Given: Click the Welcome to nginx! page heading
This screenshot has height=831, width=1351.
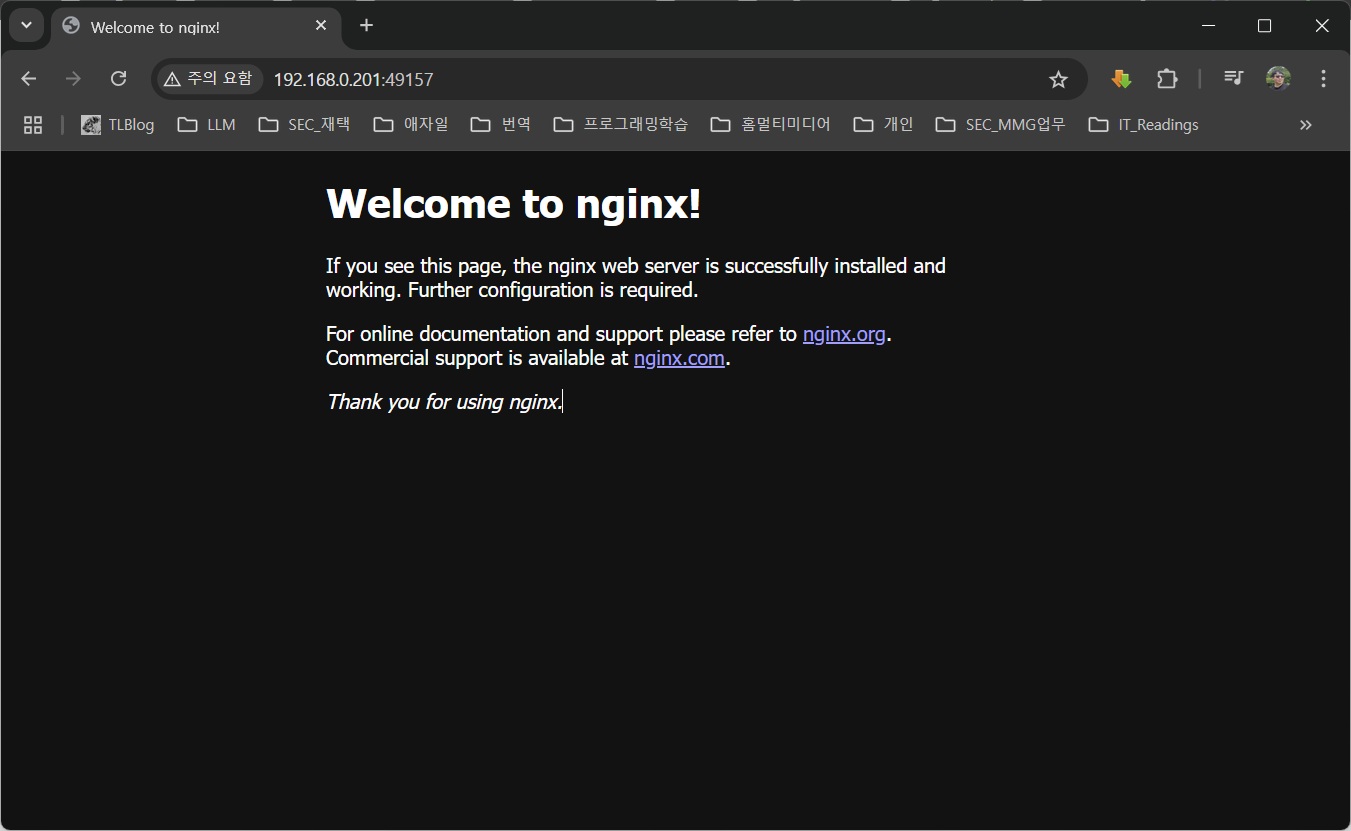Looking at the screenshot, I should 514,204.
